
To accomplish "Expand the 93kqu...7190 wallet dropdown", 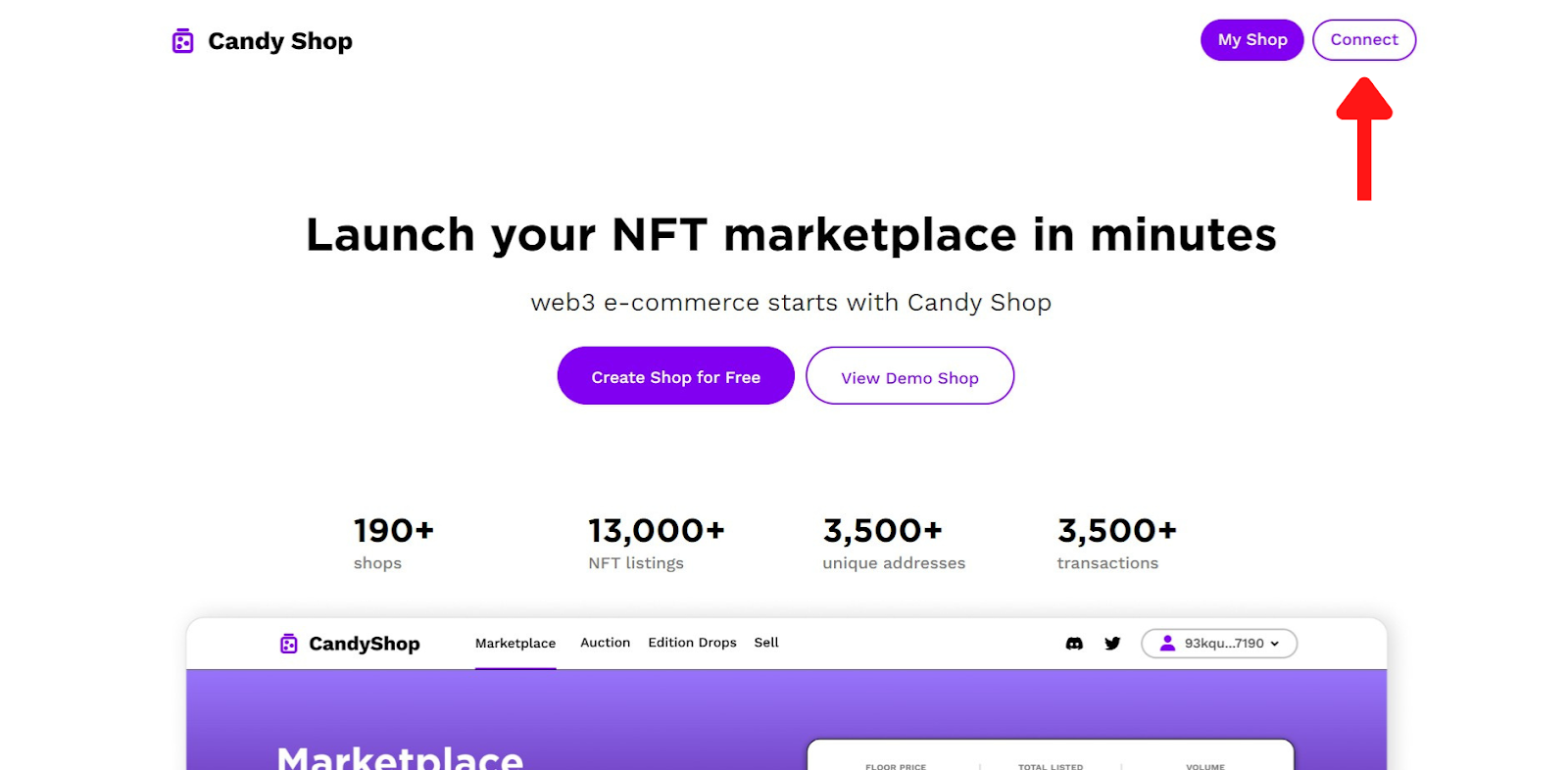I will (x=1219, y=644).
